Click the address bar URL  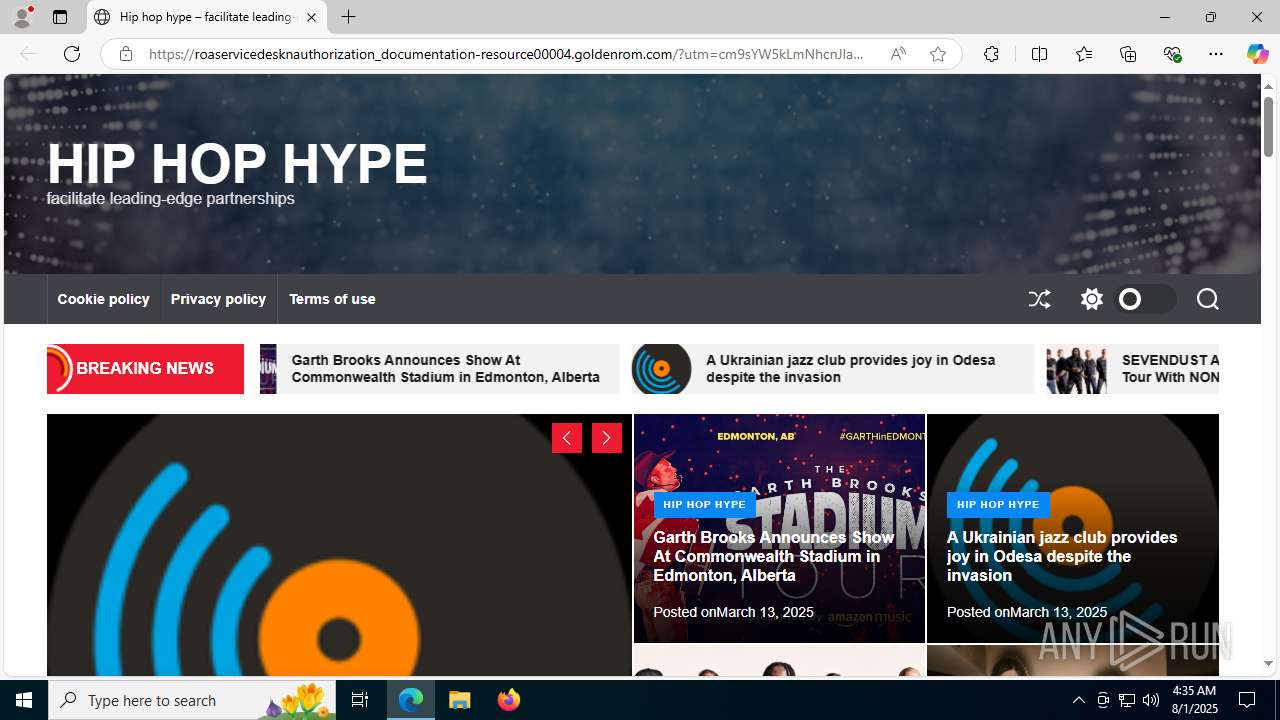click(x=506, y=54)
